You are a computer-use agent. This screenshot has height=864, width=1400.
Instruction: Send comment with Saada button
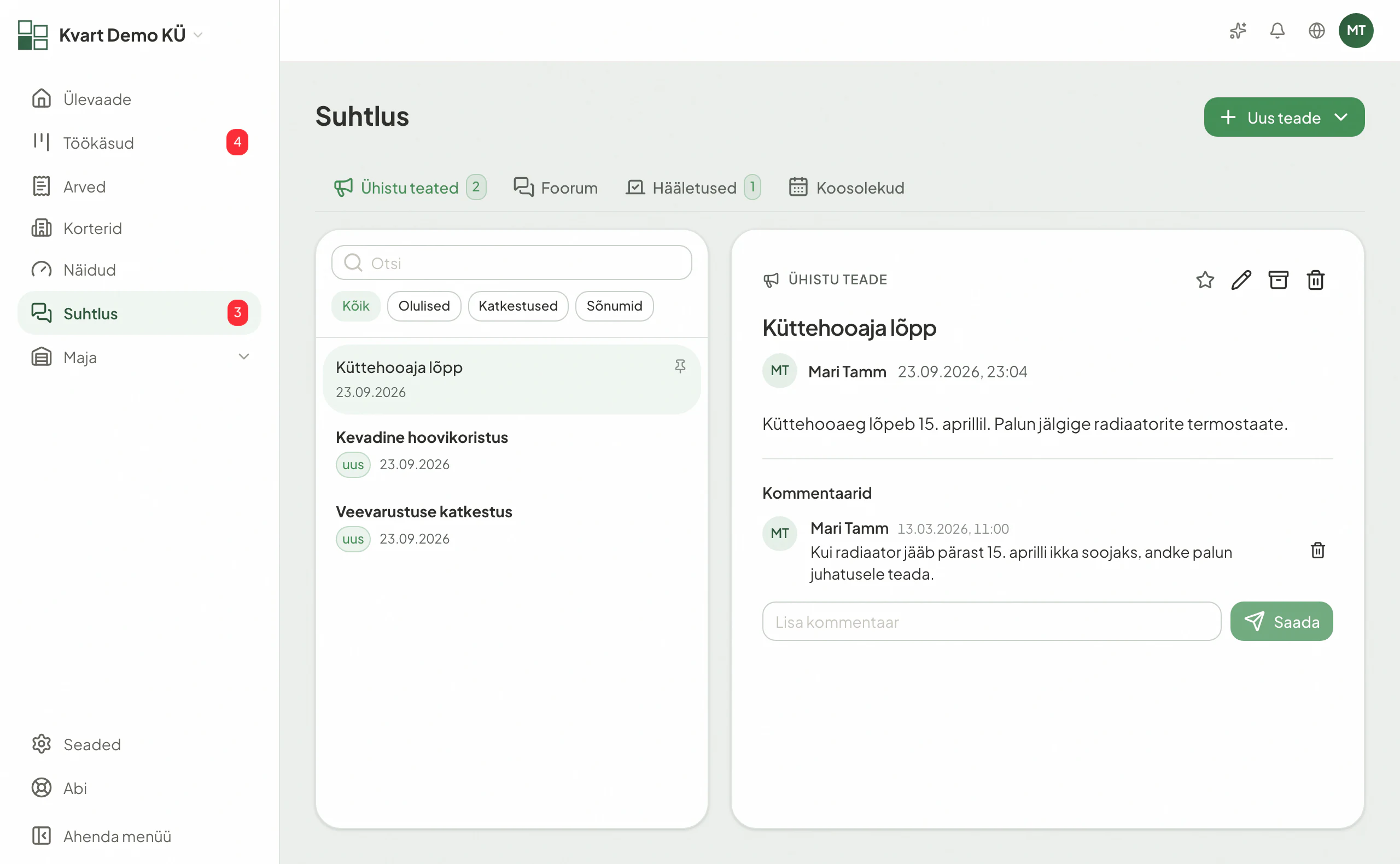1281,621
